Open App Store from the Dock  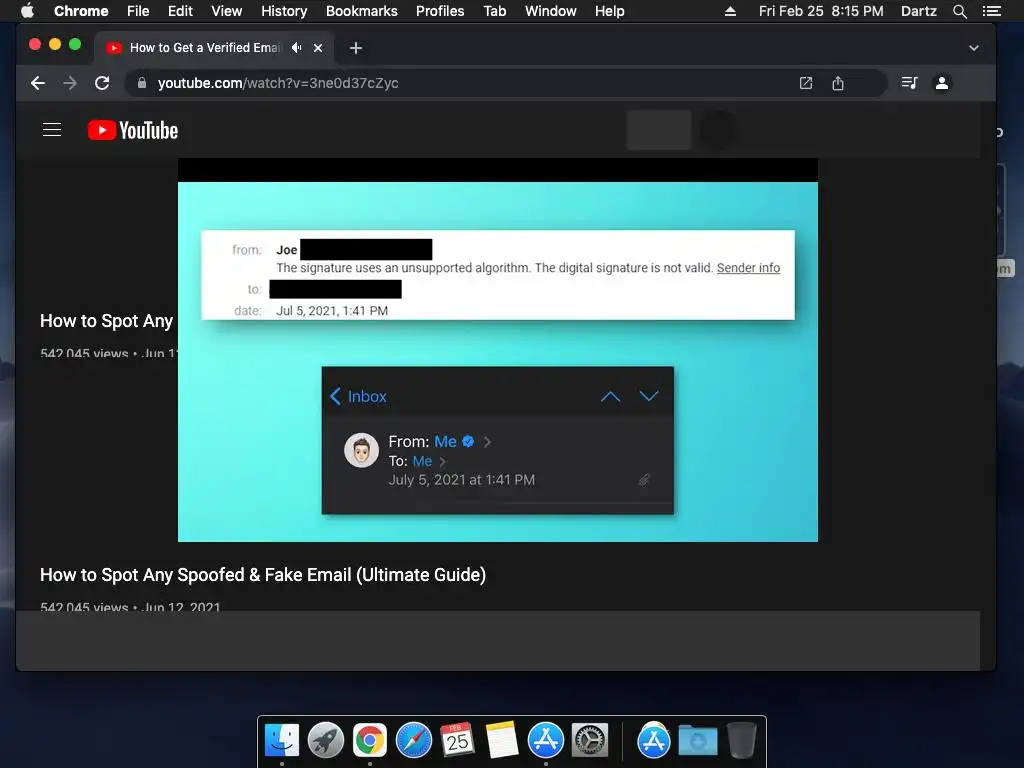[x=546, y=740]
